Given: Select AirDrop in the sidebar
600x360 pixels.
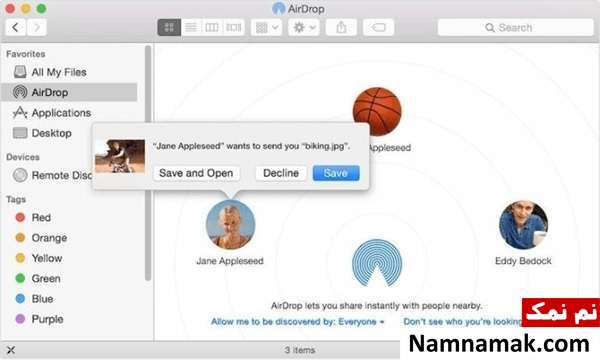Looking at the screenshot, I should click(69, 92).
